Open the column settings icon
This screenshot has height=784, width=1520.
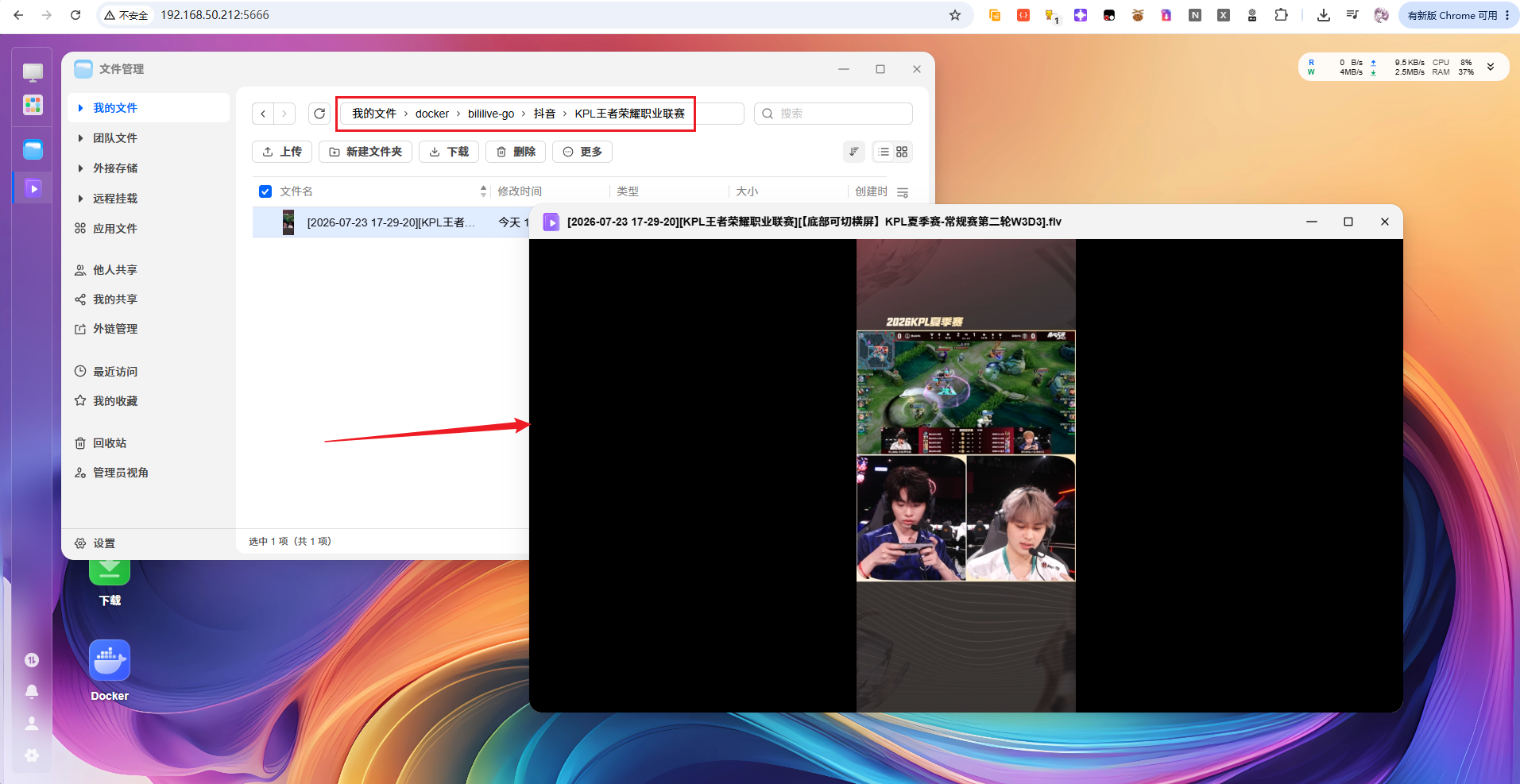tap(903, 192)
